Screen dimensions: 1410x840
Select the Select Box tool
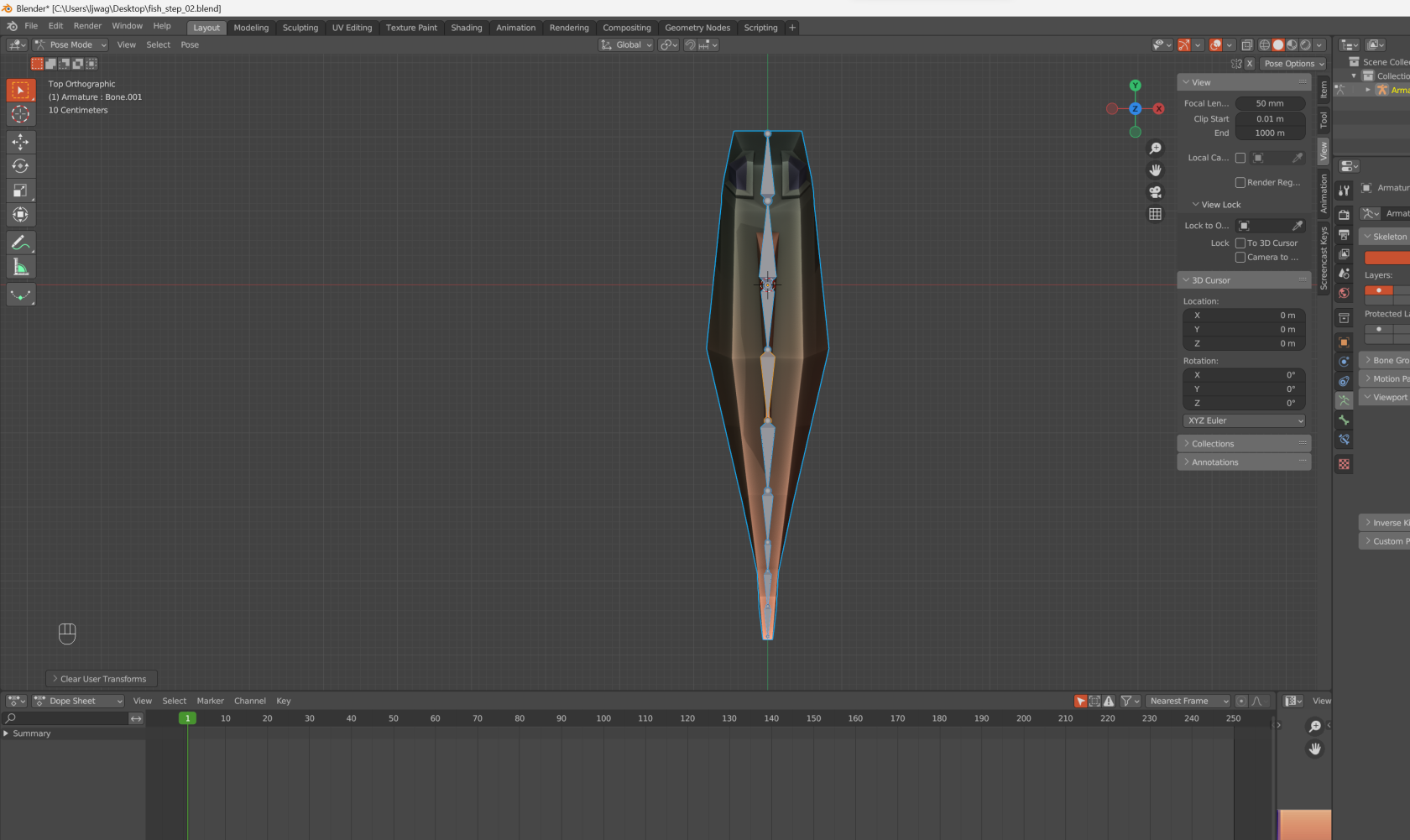pyautogui.click(x=20, y=90)
